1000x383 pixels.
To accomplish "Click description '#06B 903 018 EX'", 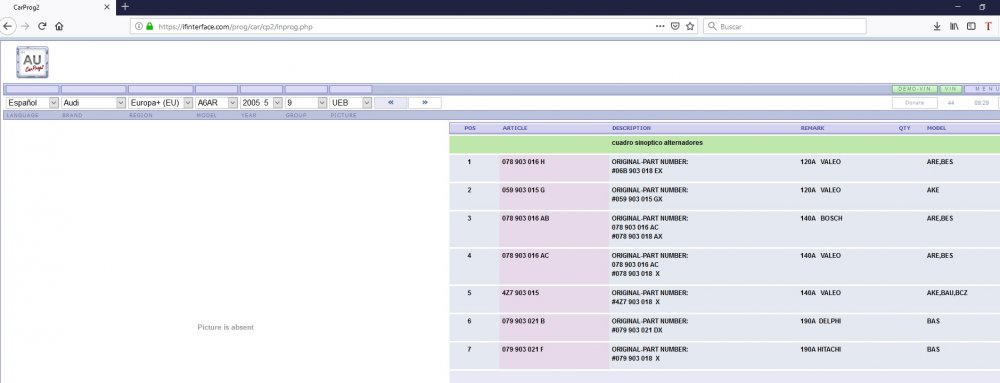I will tap(637, 171).
